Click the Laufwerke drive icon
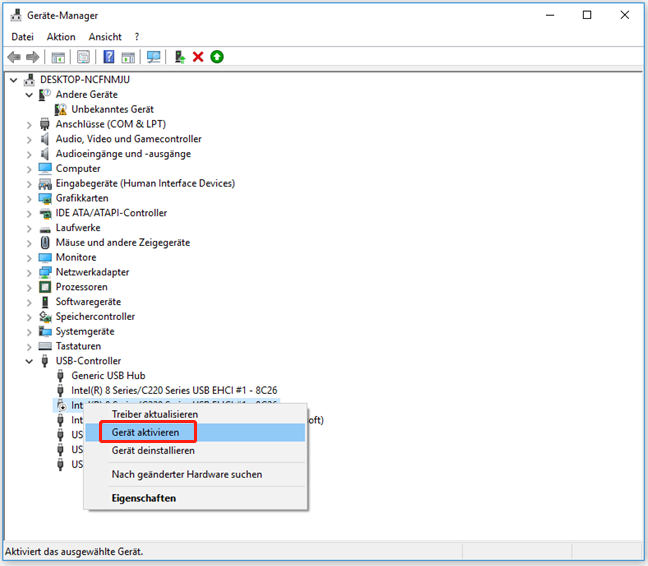This screenshot has width=648, height=566. [x=45, y=229]
